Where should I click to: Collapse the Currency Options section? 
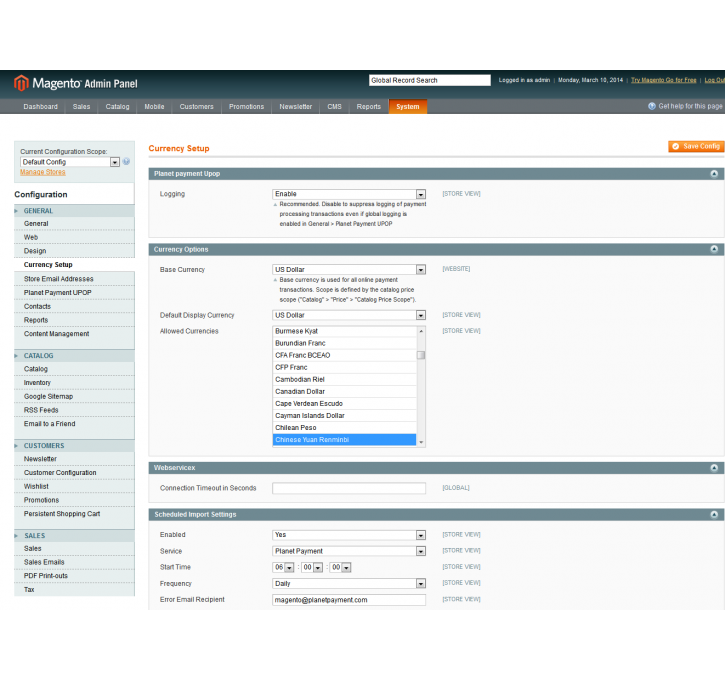(x=714, y=249)
